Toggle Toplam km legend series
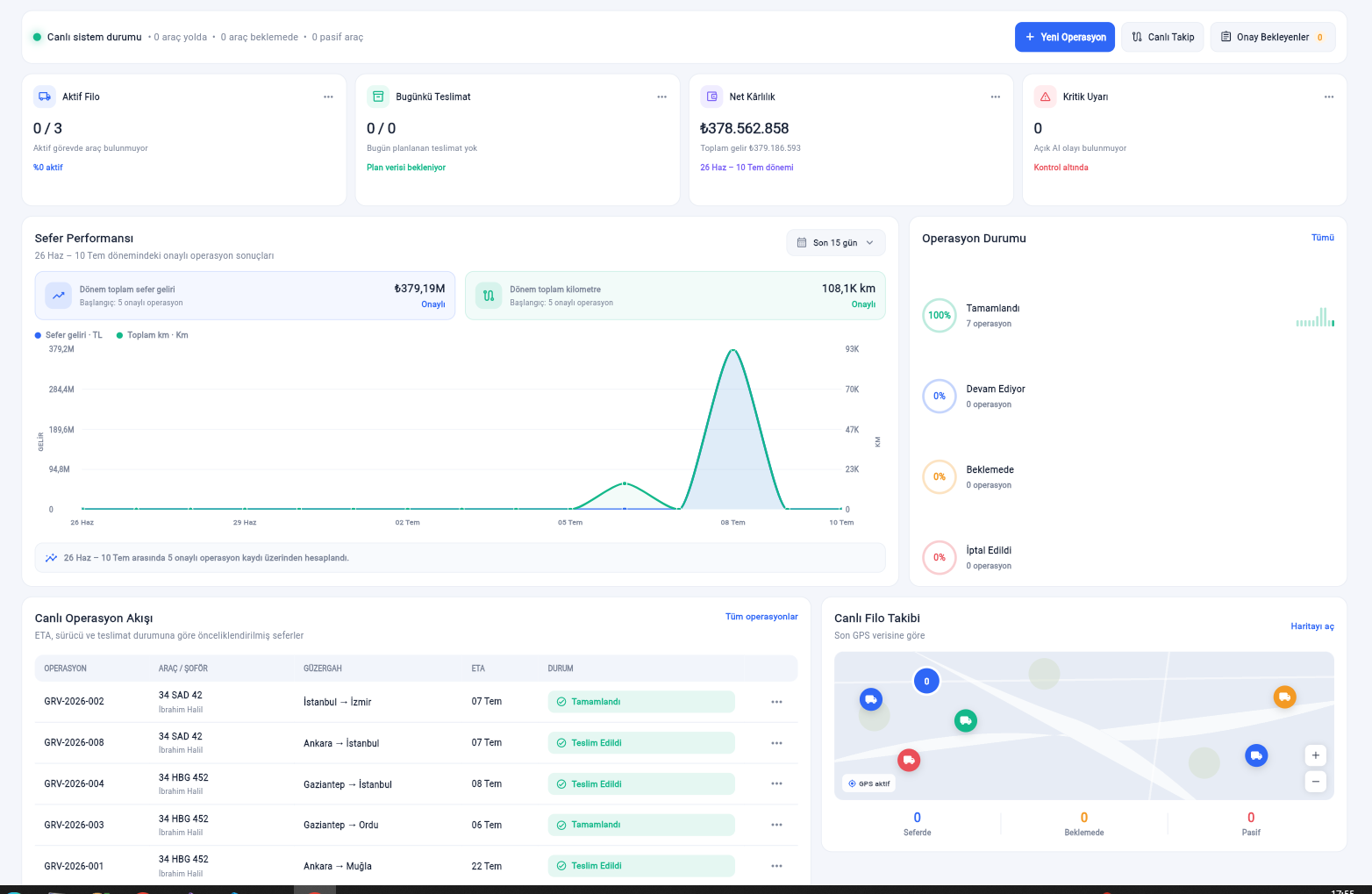Screen dimensions: 1372x894 [x=153, y=335]
